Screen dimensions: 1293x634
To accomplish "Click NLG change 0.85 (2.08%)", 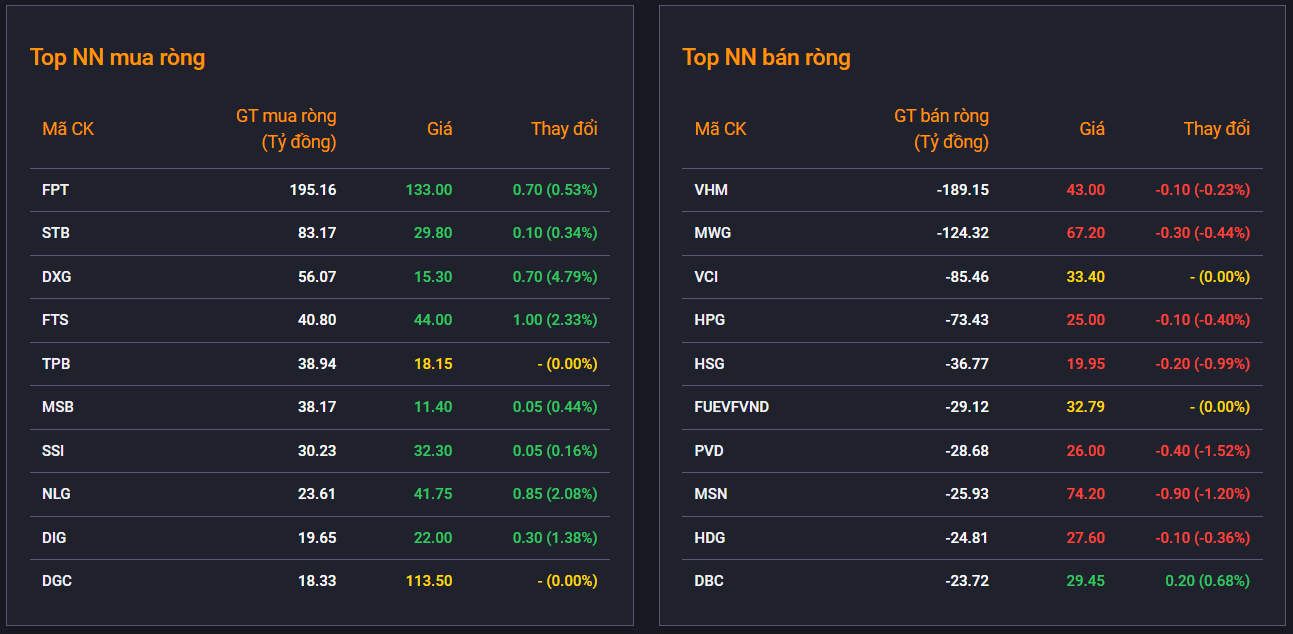I will click(x=555, y=494).
